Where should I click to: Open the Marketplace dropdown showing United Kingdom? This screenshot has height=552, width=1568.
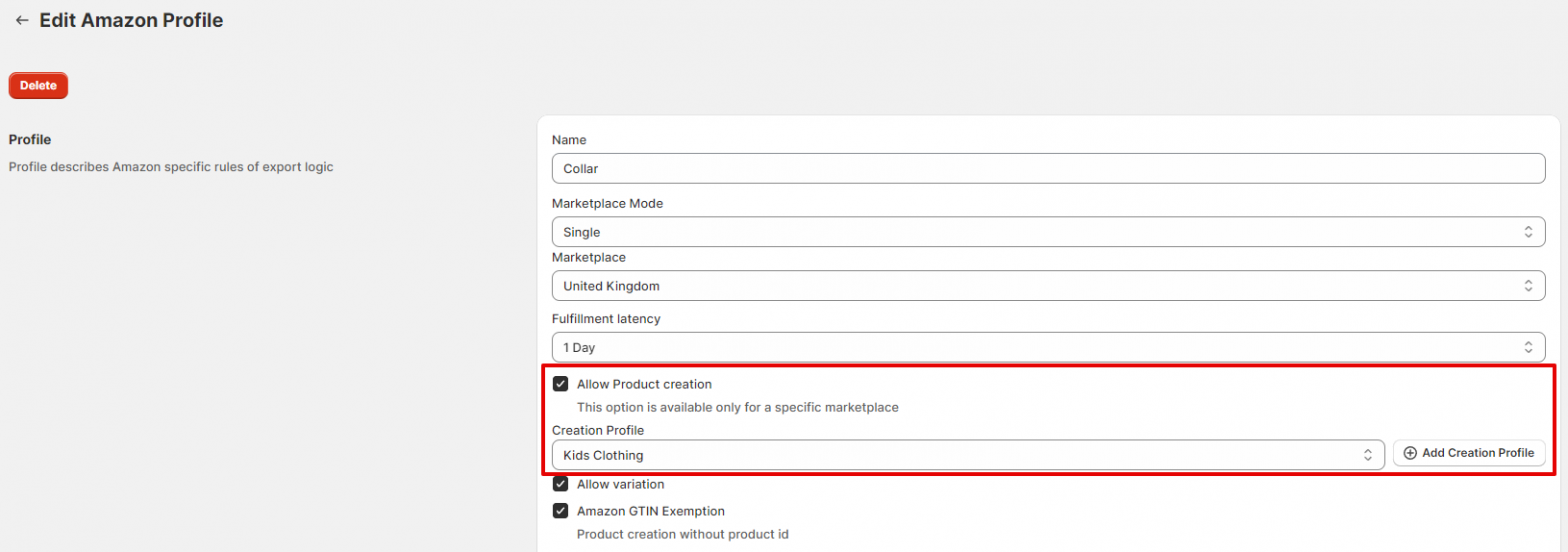(x=1040, y=286)
